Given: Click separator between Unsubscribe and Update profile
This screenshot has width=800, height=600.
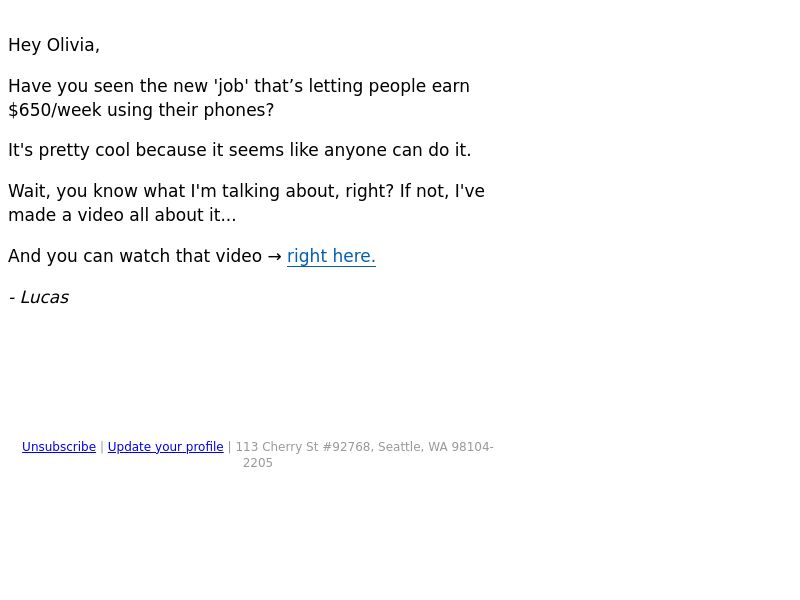Looking at the screenshot, I should pos(102,447).
